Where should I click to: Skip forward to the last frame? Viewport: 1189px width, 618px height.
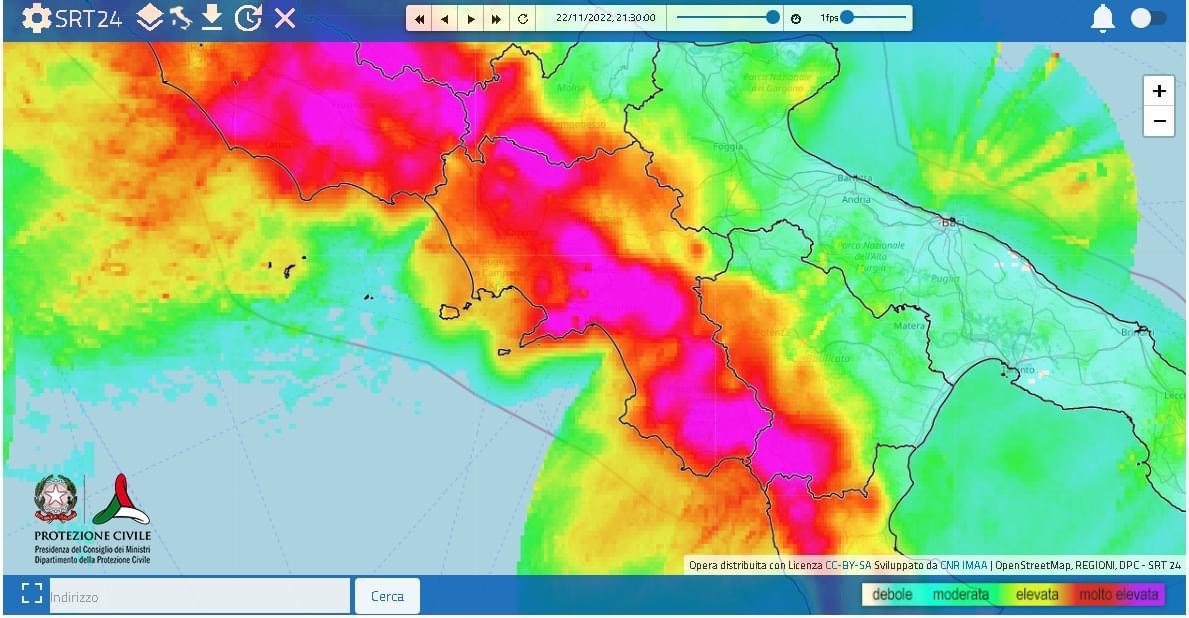click(x=496, y=17)
